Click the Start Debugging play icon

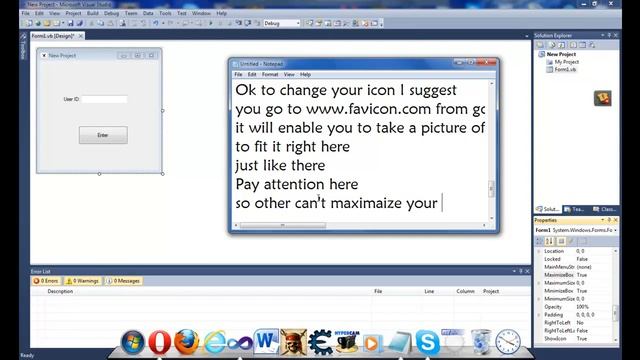[x=211, y=23]
